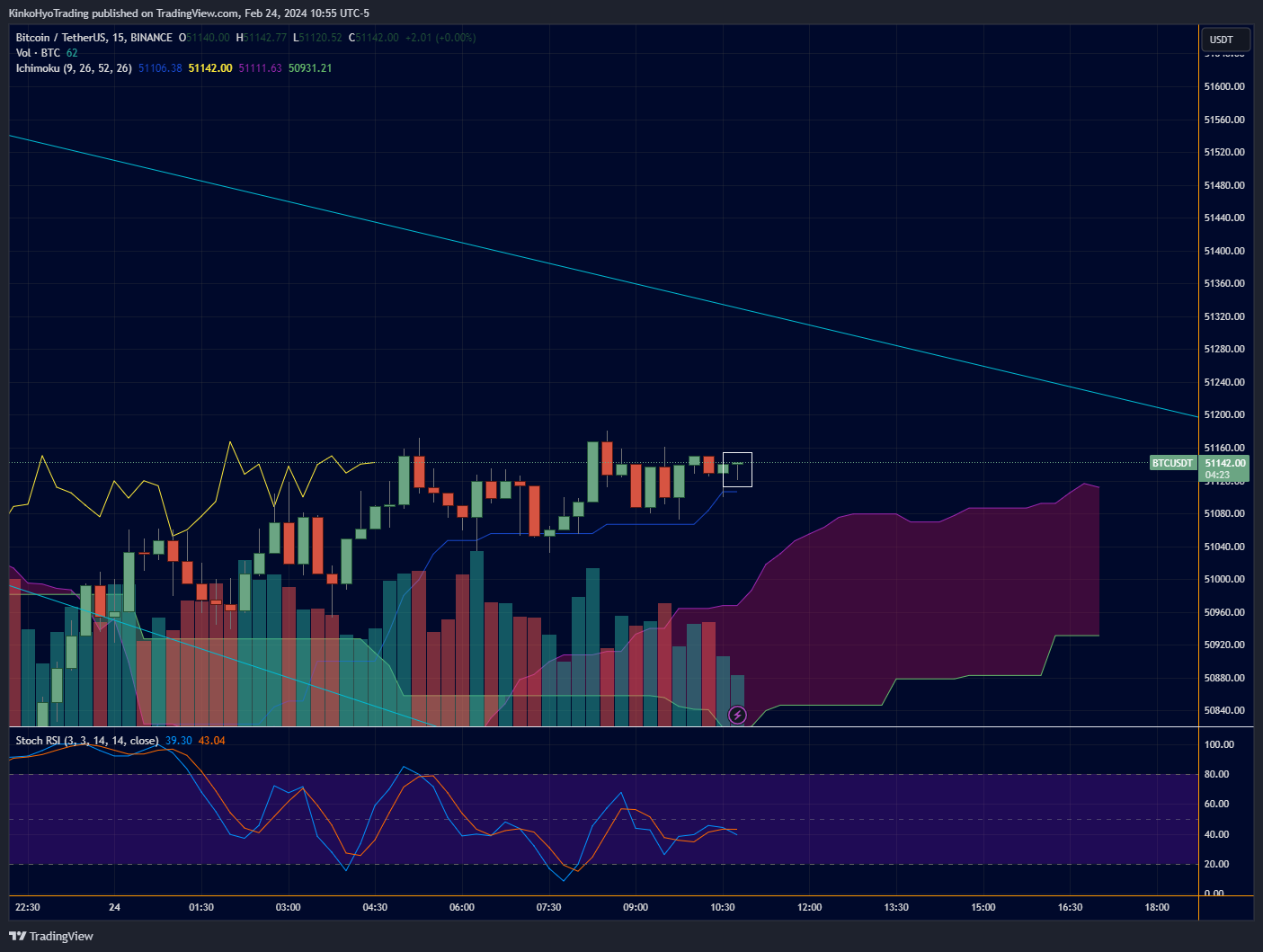This screenshot has width=1263, height=952.
Task: Click the close value C51142.00
Action: coord(374,38)
